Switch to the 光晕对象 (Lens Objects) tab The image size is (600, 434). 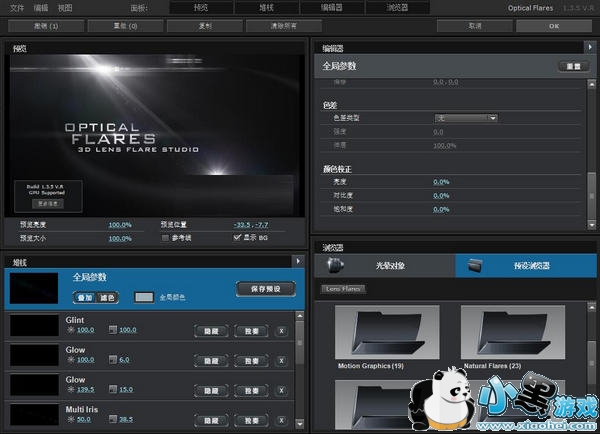point(385,265)
